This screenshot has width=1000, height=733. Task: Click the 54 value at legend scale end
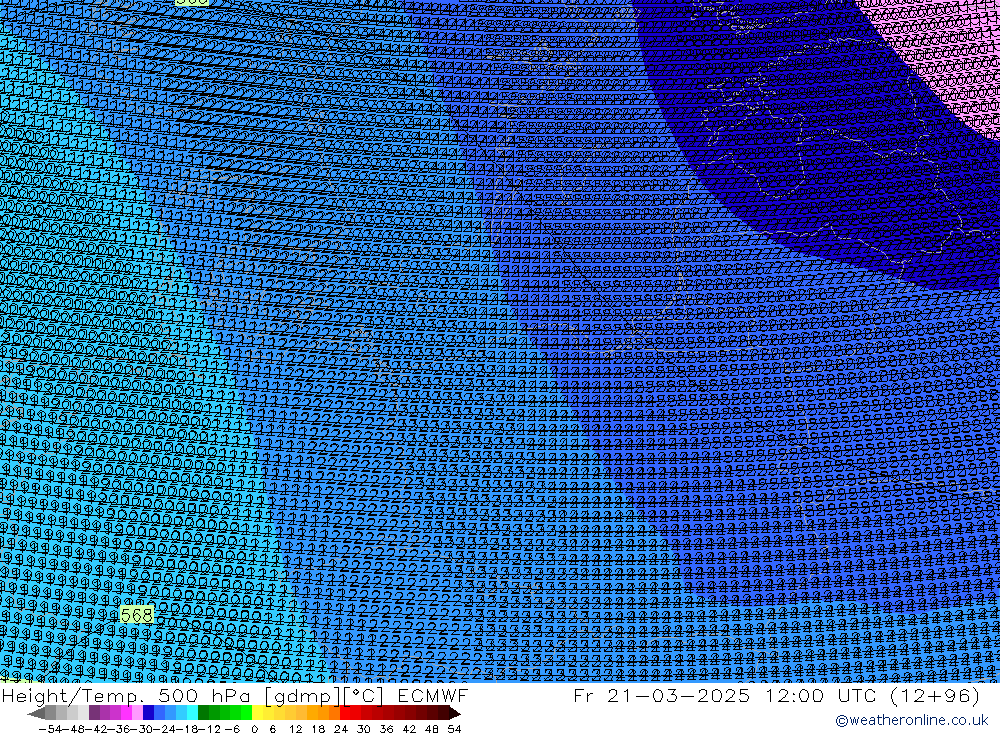point(454,729)
